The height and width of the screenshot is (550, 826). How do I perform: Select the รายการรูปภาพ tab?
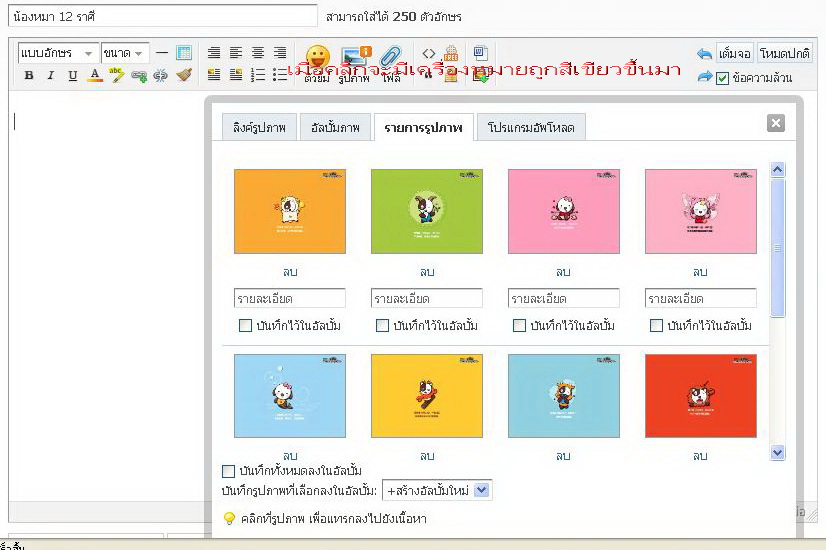point(424,127)
